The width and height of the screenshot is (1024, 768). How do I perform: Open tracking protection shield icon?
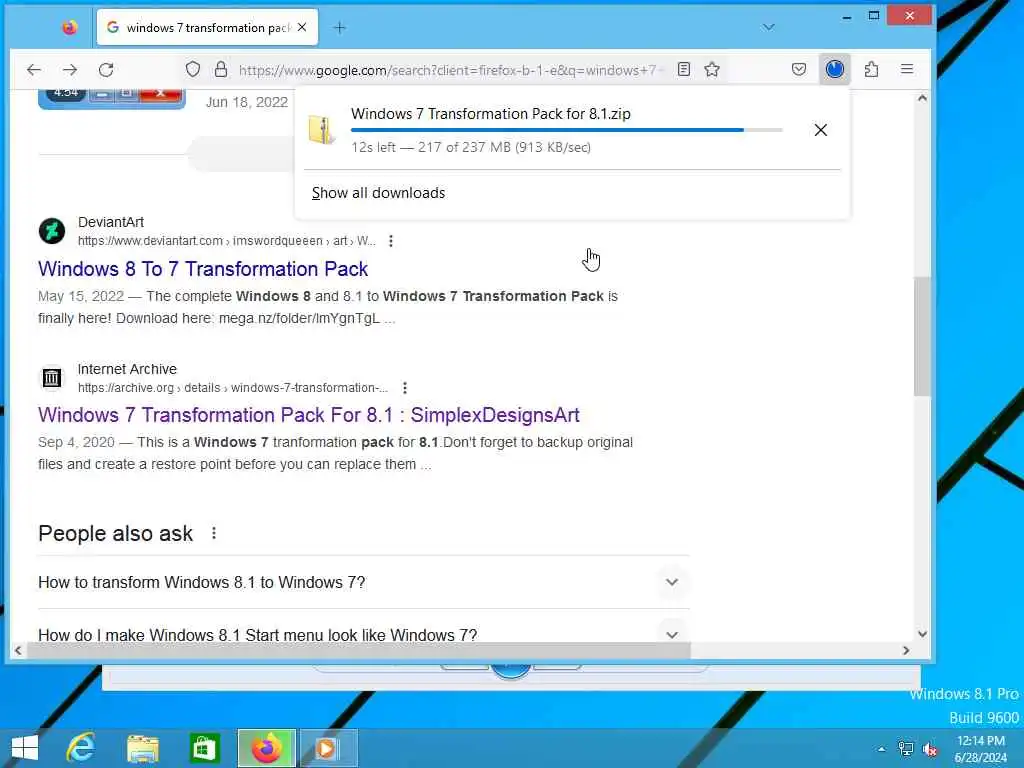tap(193, 69)
